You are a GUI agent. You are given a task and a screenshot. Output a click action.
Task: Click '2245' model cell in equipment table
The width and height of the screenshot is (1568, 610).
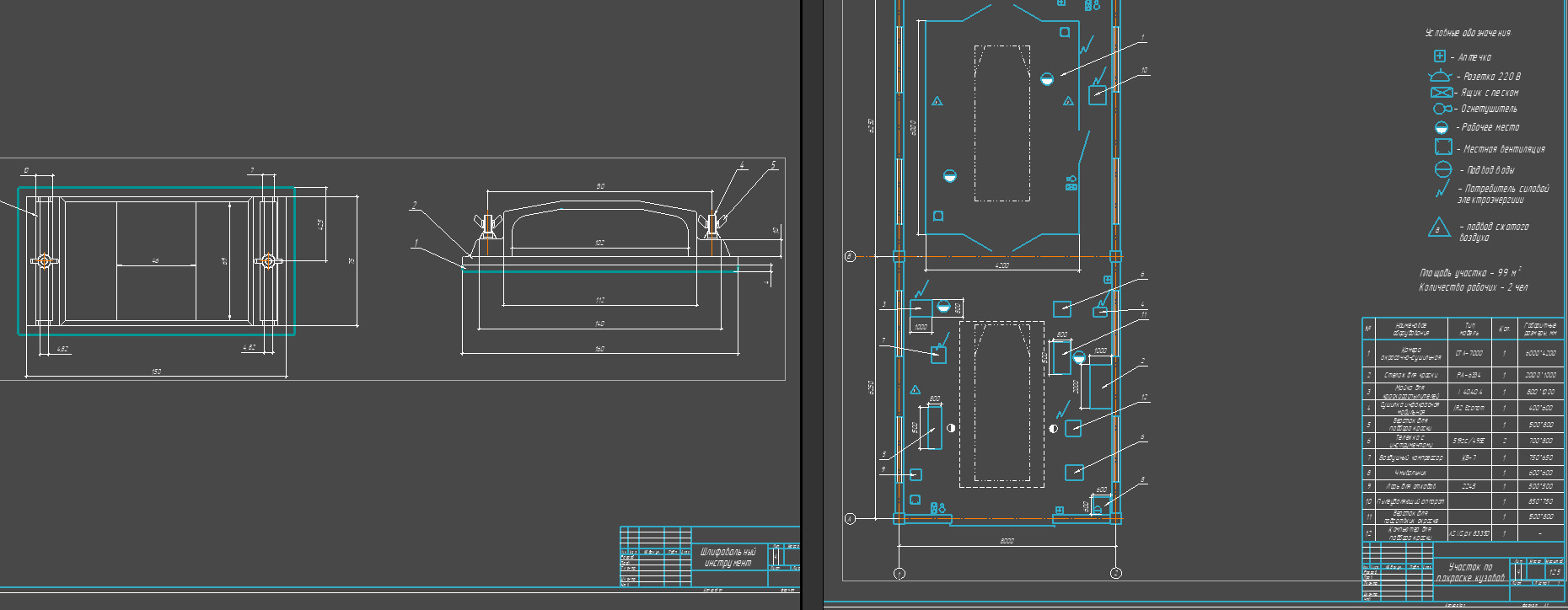click(x=1469, y=486)
